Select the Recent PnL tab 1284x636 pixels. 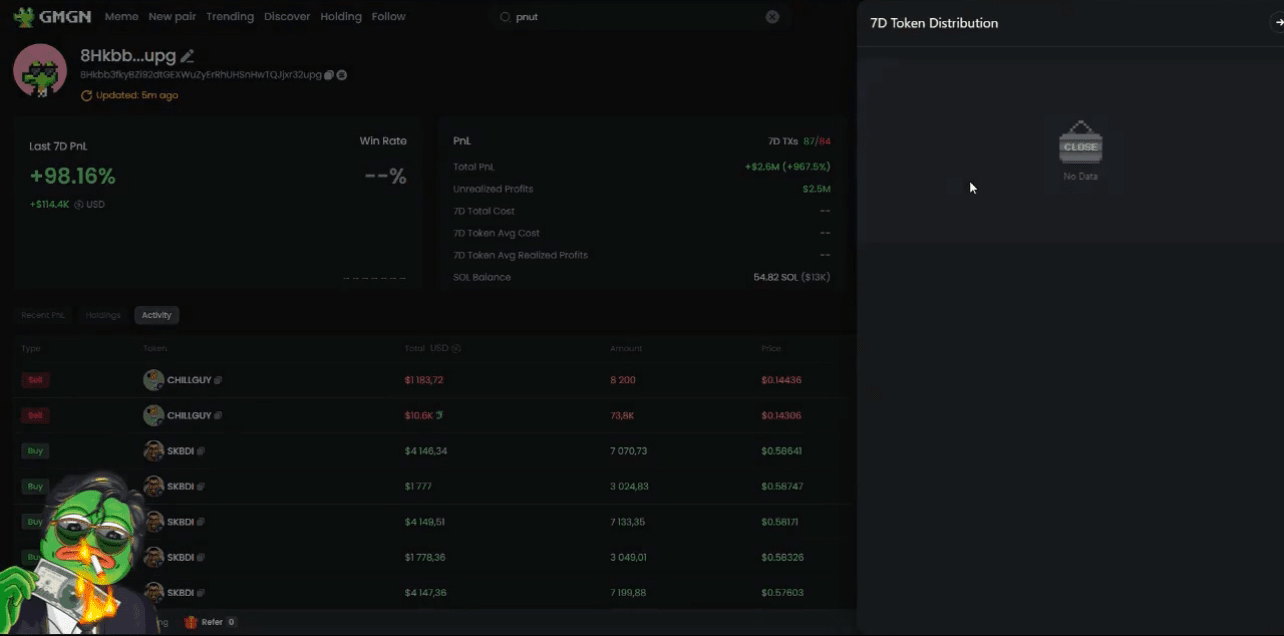pyautogui.click(x=43, y=315)
